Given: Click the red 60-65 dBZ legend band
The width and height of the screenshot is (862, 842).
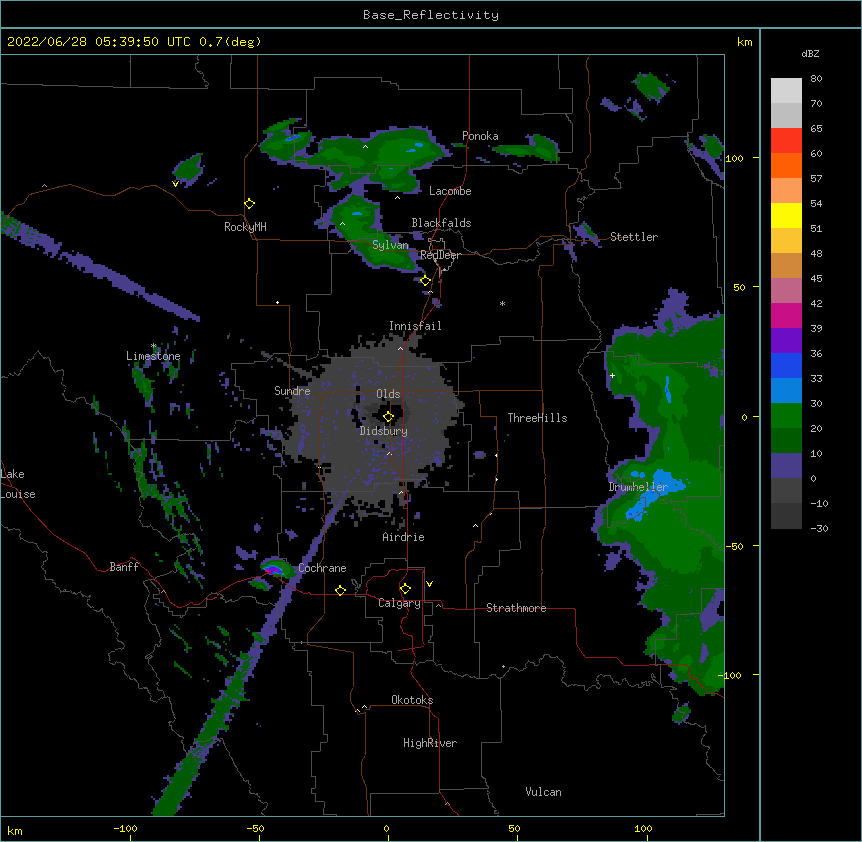Looking at the screenshot, I should pyautogui.click(x=786, y=140).
